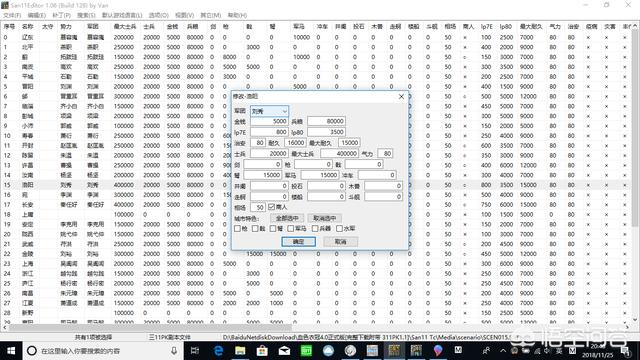
Task: Open the Mail app taskbar icon
Action: [284, 351]
